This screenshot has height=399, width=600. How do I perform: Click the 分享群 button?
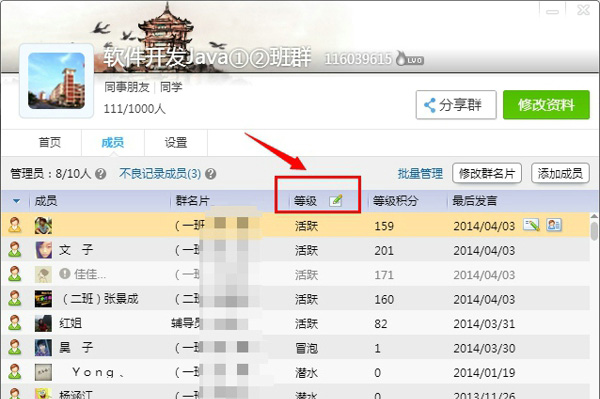(456, 105)
